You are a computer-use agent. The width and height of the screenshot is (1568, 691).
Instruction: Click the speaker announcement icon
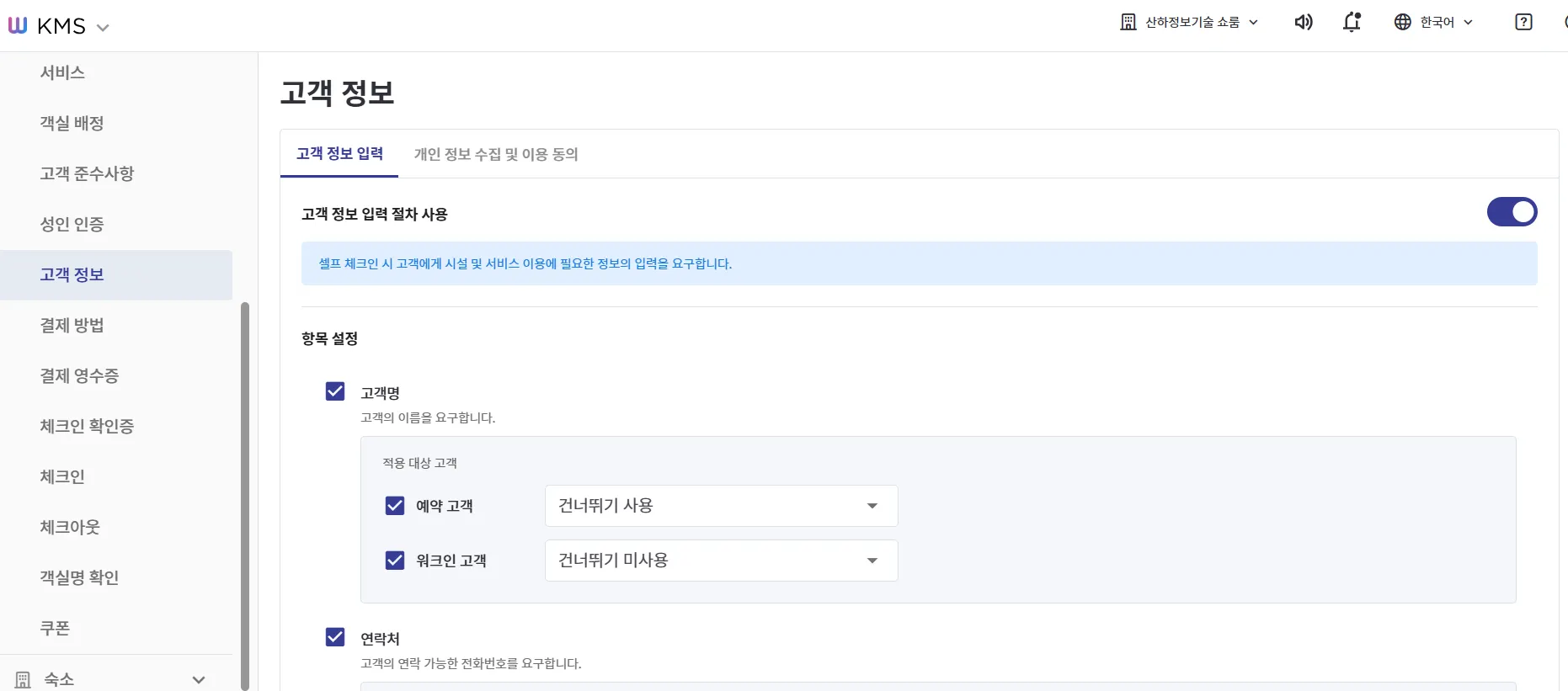pos(1303,22)
